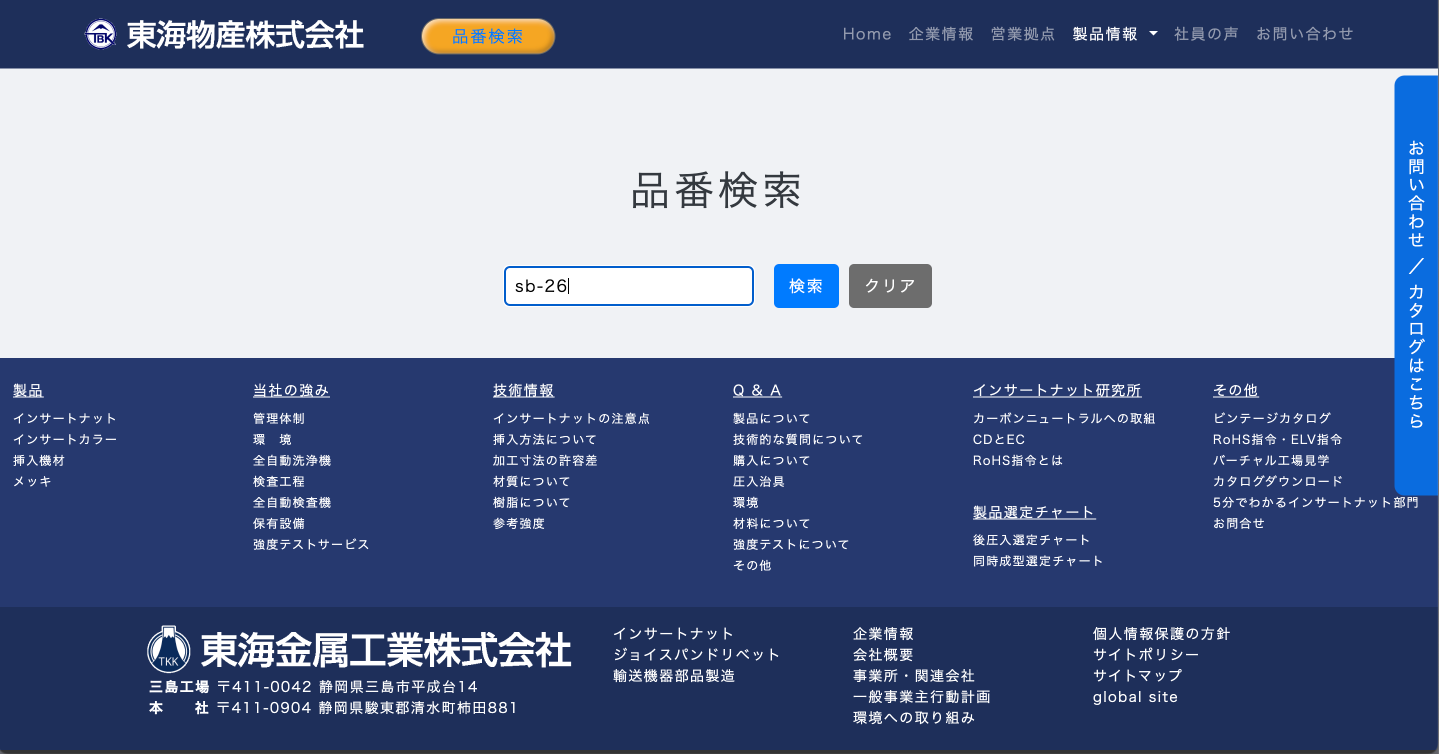This screenshot has width=1439, height=754.
Task: Open the 材料について link
Action: (x=772, y=524)
